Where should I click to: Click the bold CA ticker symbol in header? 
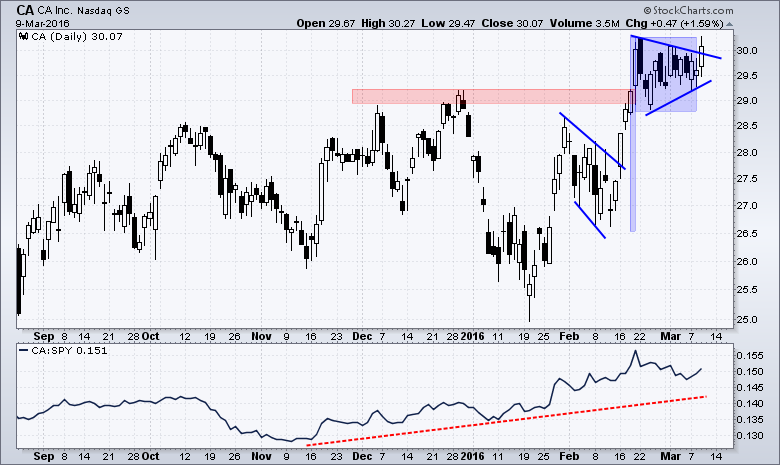point(25,10)
